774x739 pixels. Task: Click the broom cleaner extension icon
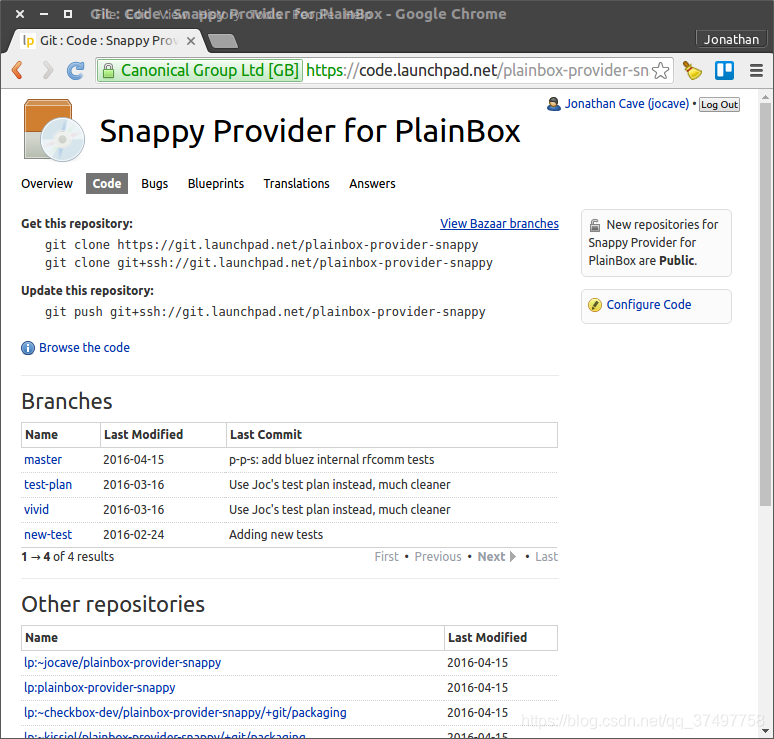(692, 71)
